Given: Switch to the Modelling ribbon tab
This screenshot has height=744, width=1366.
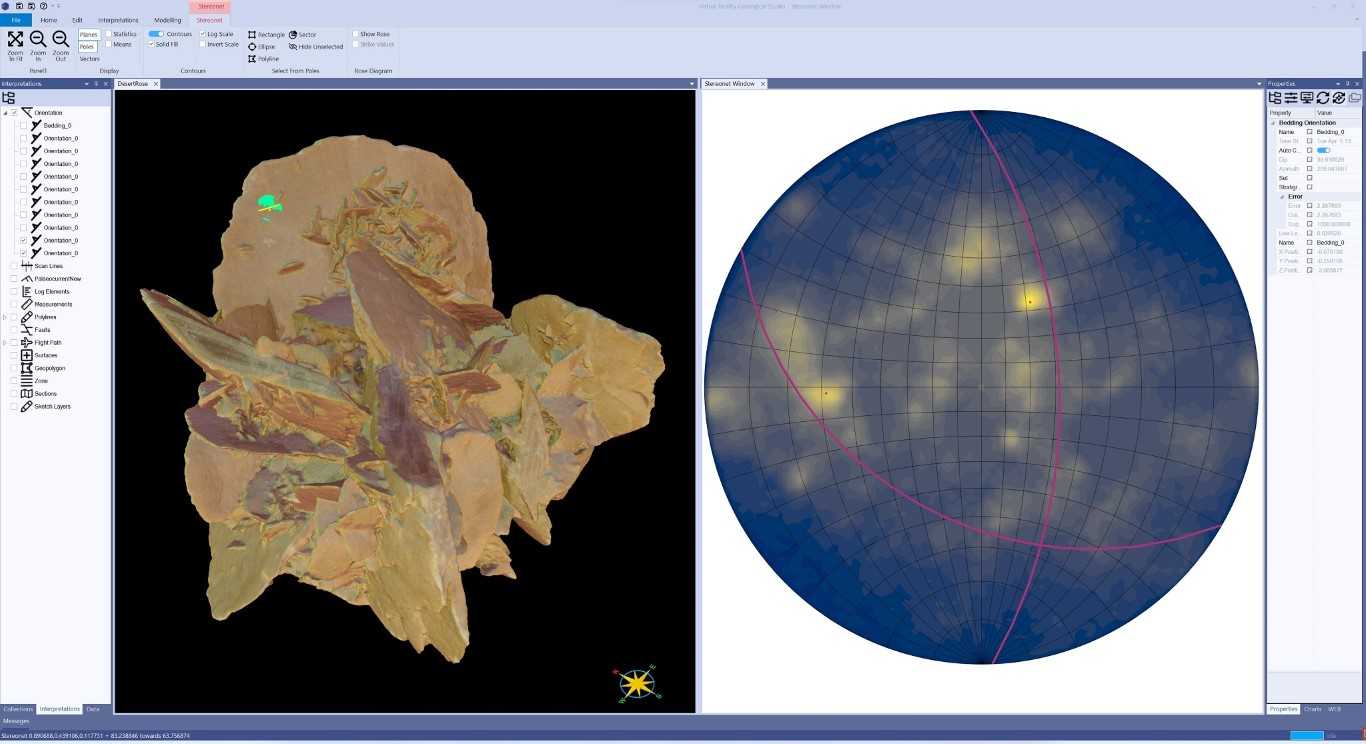Looking at the screenshot, I should pyautogui.click(x=167, y=19).
